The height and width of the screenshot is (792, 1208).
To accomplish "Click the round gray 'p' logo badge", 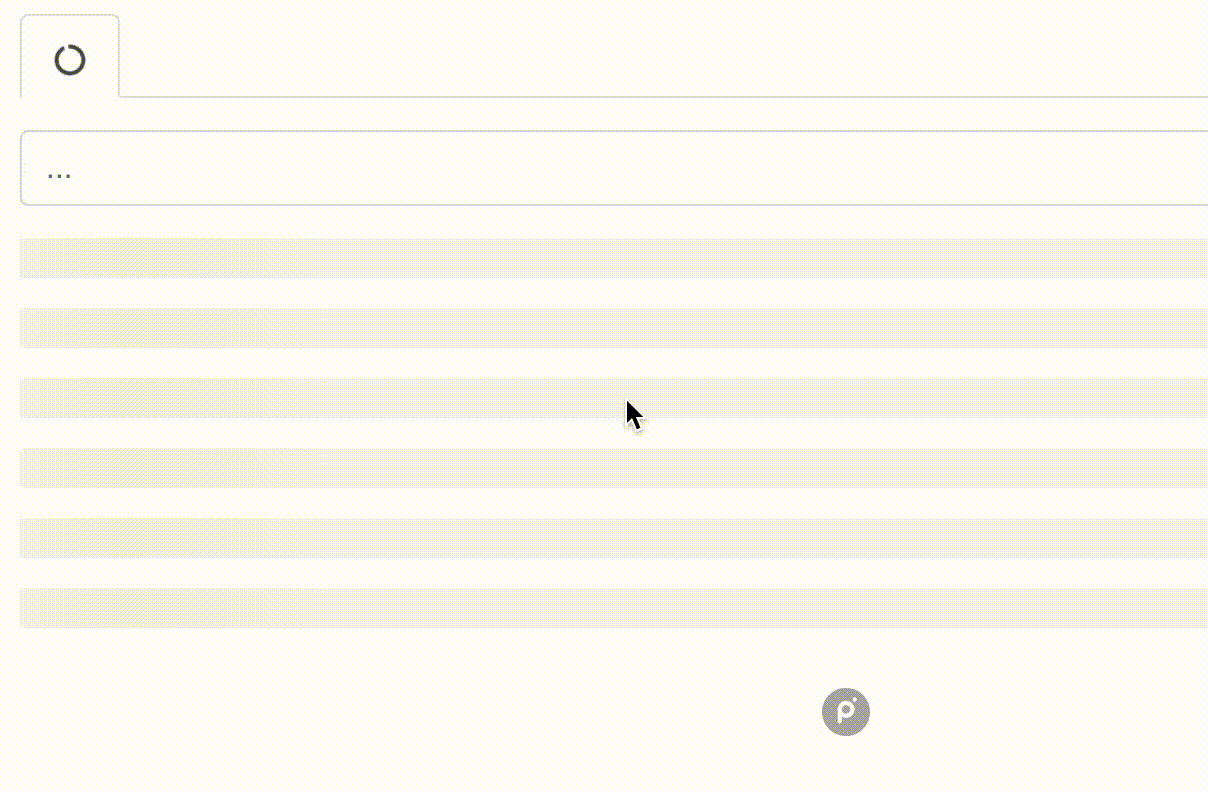I will (x=846, y=712).
